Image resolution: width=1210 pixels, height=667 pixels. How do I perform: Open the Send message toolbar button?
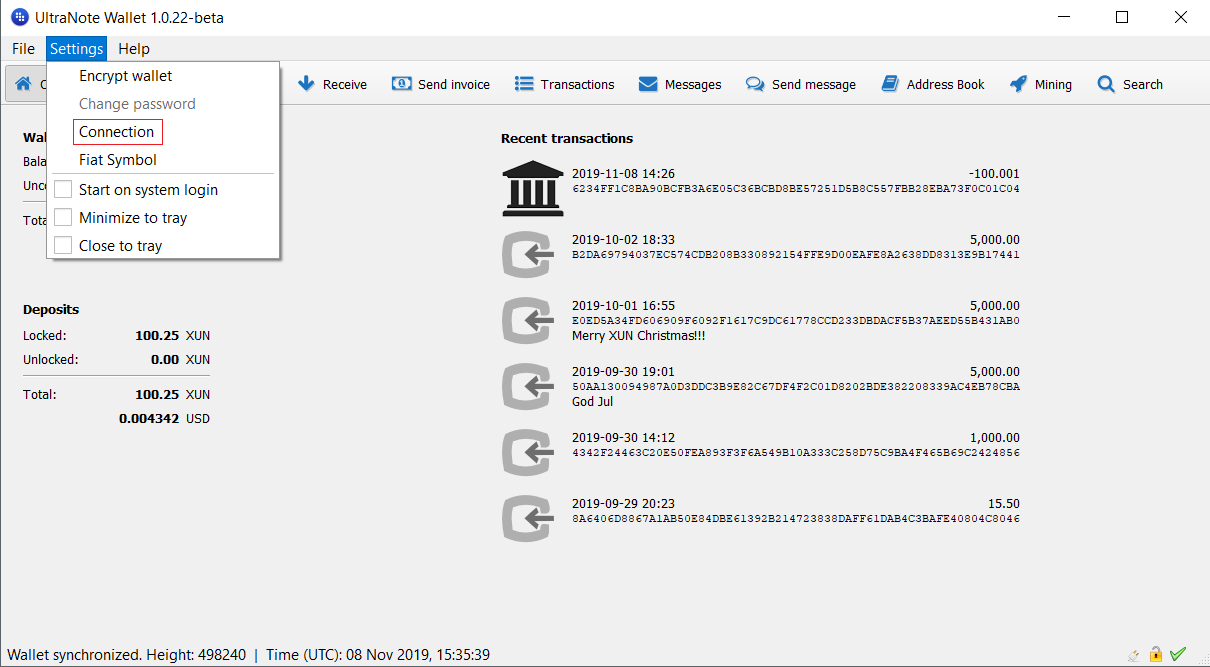click(801, 85)
